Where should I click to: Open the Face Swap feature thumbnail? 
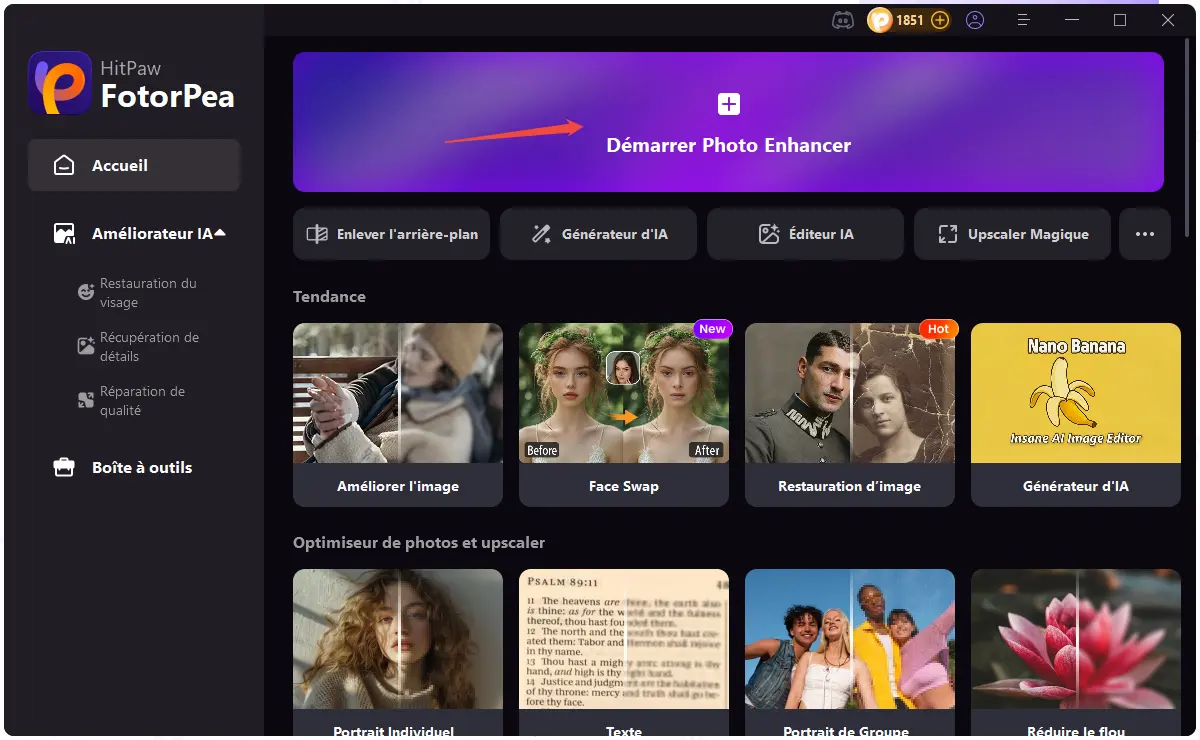(x=623, y=392)
